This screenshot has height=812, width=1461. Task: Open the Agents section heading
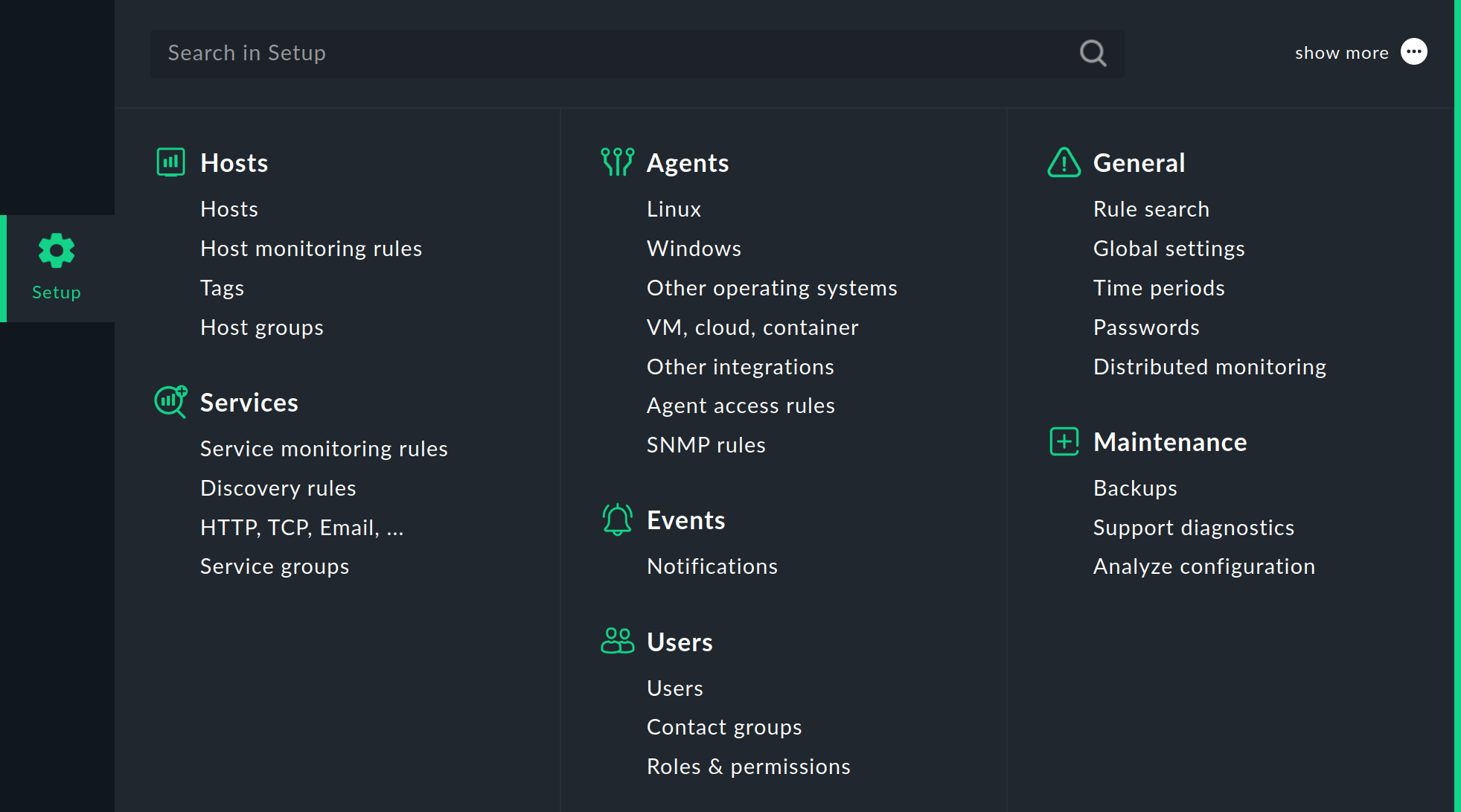click(x=688, y=163)
